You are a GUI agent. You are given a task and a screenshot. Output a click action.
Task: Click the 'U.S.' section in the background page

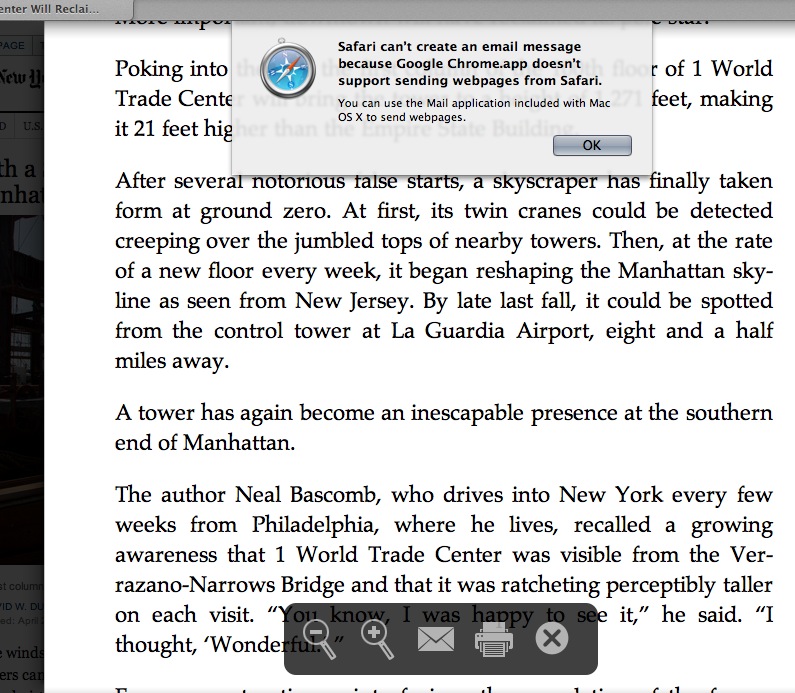tap(32, 126)
